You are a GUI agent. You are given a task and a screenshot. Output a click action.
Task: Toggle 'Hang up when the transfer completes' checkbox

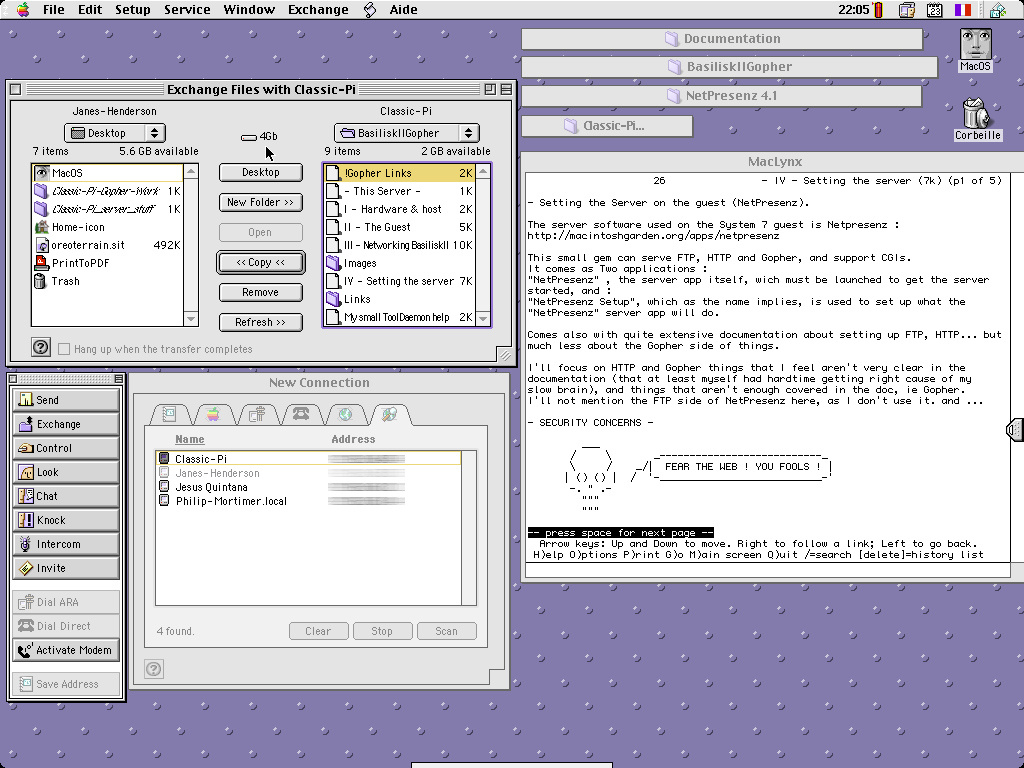(x=65, y=349)
